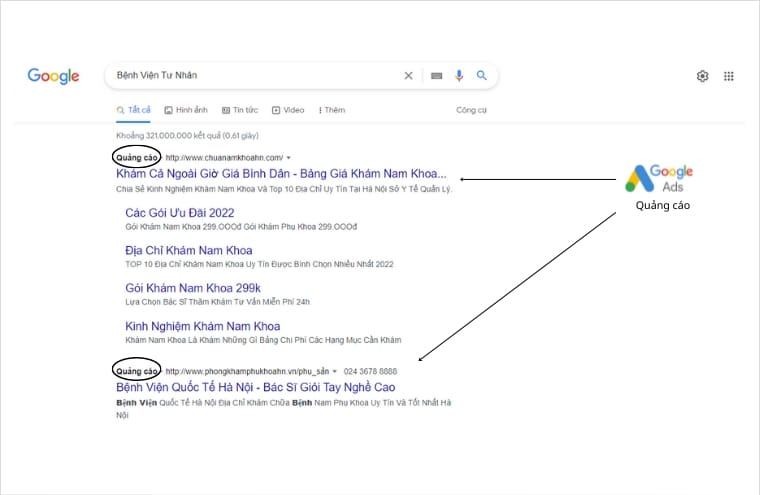Switch to the Tin tức tab
The height and width of the screenshot is (495, 760).
(x=240, y=110)
